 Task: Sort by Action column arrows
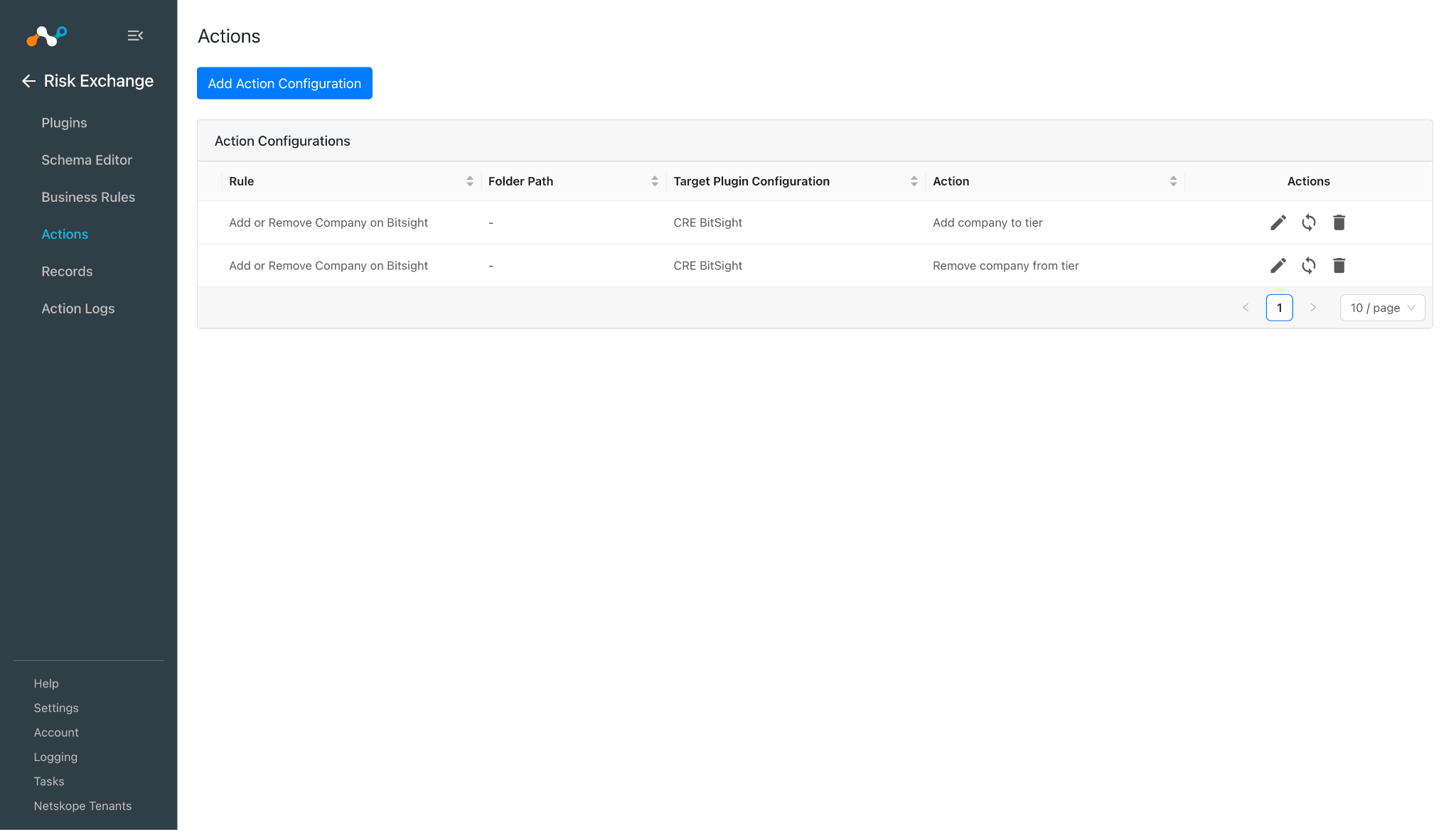1174,181
